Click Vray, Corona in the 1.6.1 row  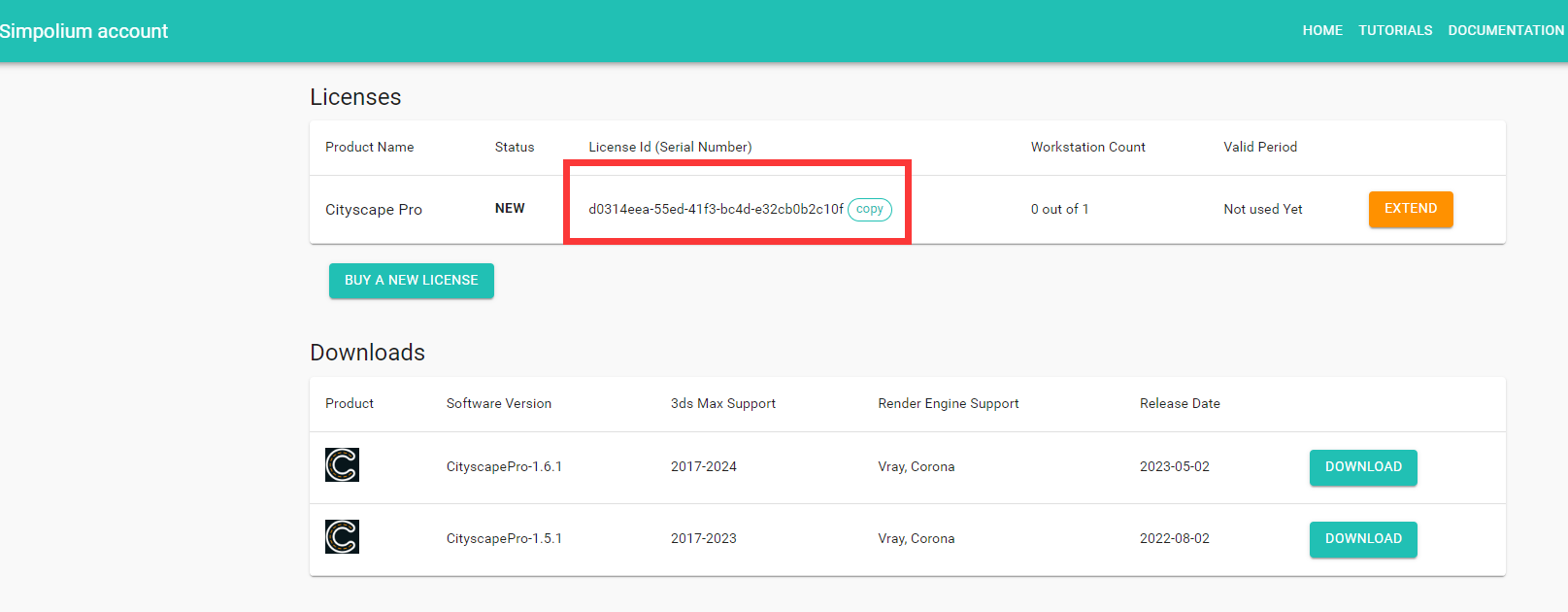pos(917,466)
